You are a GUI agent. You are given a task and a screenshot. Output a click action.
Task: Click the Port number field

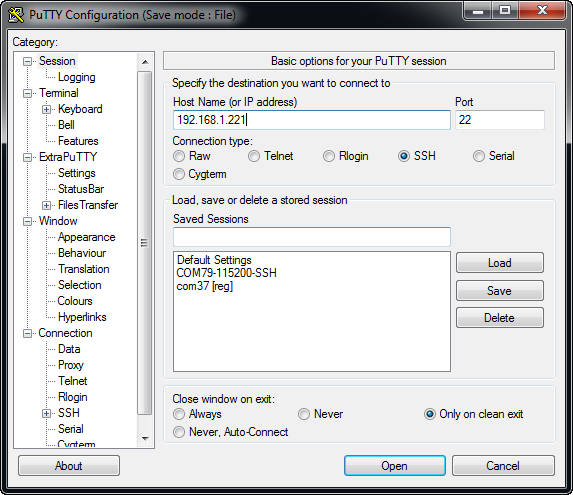point(500,120)
